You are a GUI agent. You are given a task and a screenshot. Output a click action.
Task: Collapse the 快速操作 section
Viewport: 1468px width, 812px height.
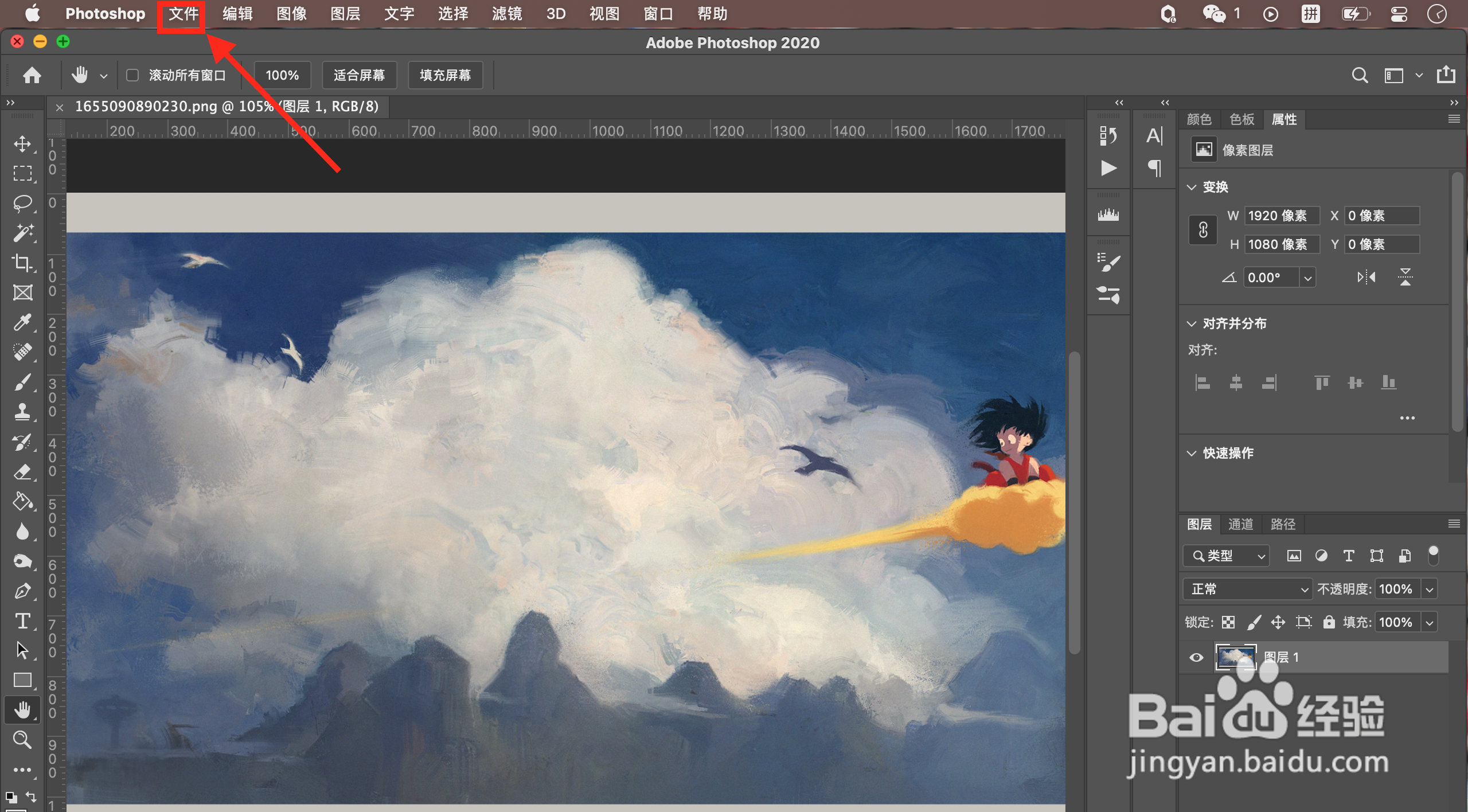click(1192, 453)
